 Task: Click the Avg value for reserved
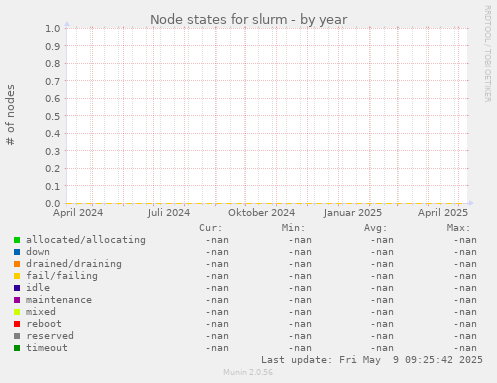coord(382,336)
